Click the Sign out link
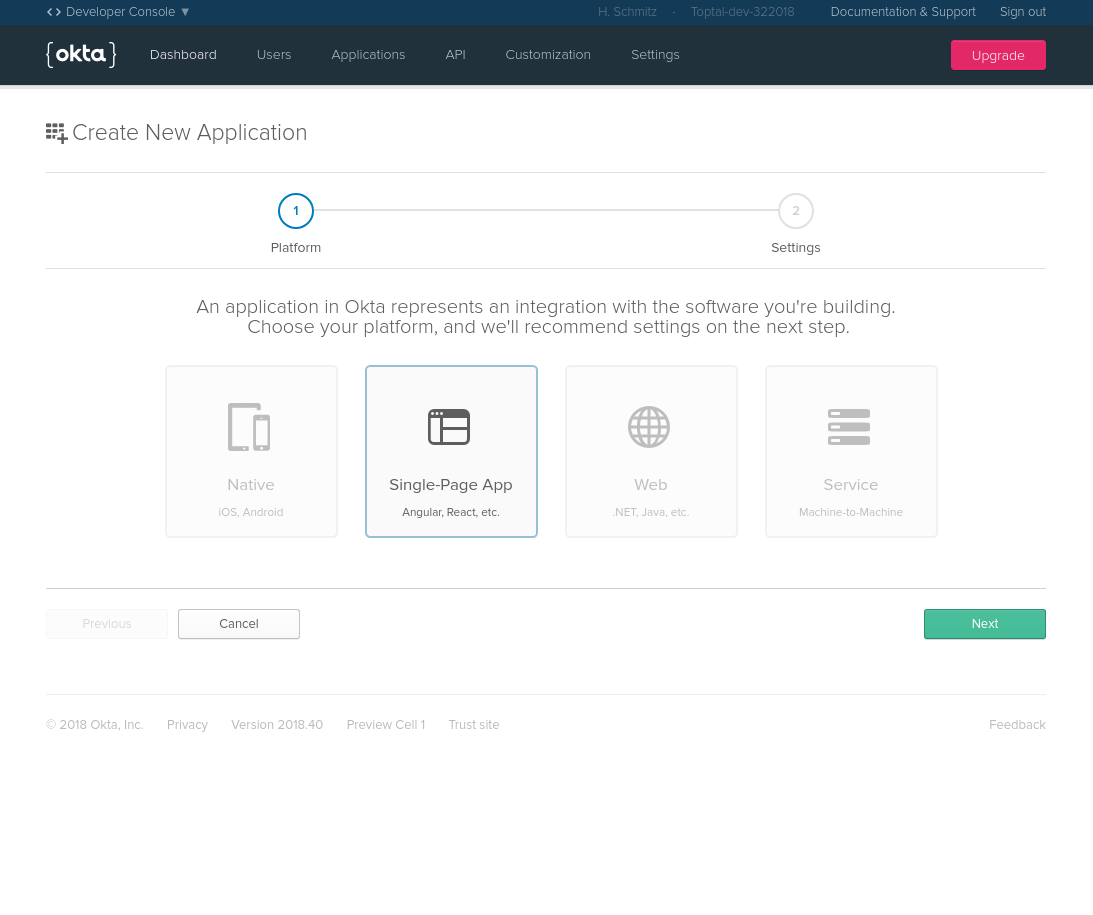The width and height of the screenshot is (1093, 915). coord(1023,12)
